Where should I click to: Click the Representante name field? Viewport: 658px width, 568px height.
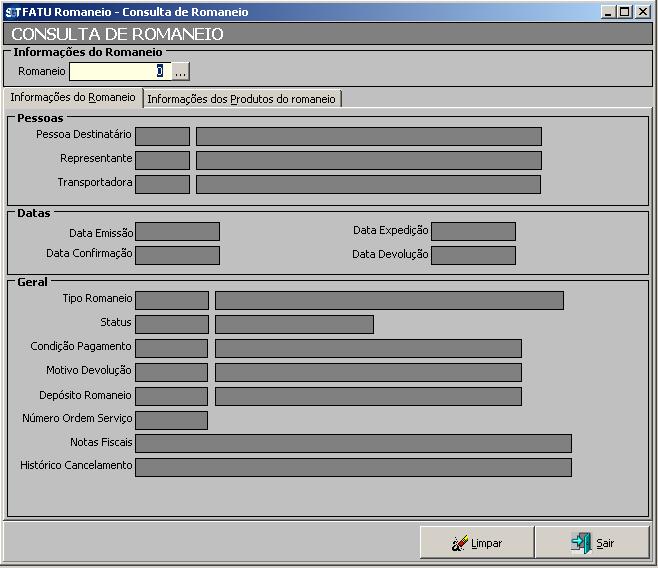click(368, 160)
